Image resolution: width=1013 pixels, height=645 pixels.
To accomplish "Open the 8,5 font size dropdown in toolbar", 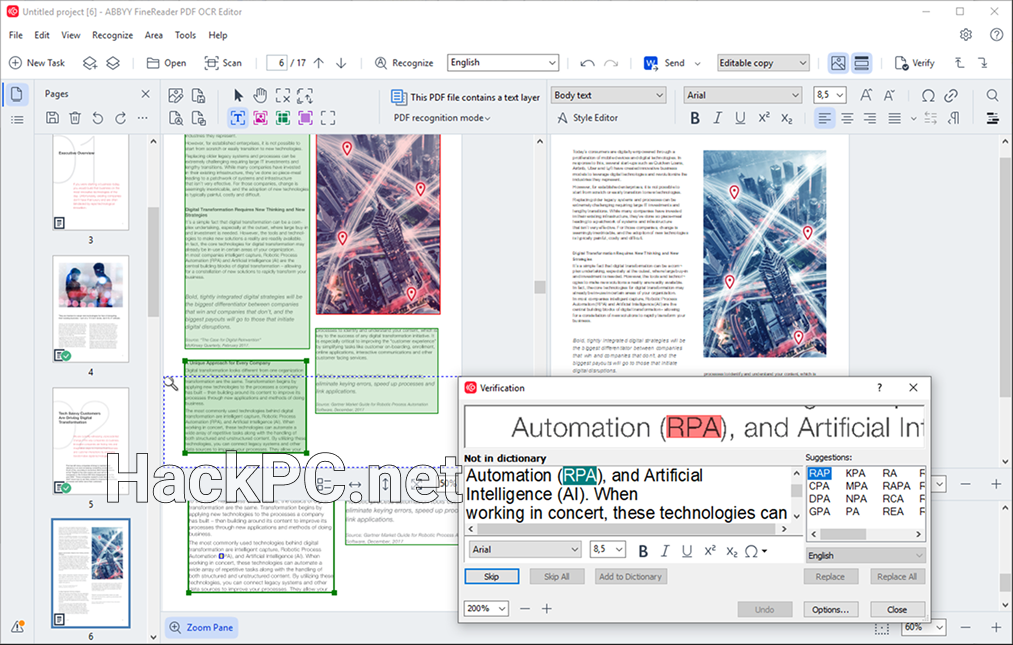I will (830, 95).
